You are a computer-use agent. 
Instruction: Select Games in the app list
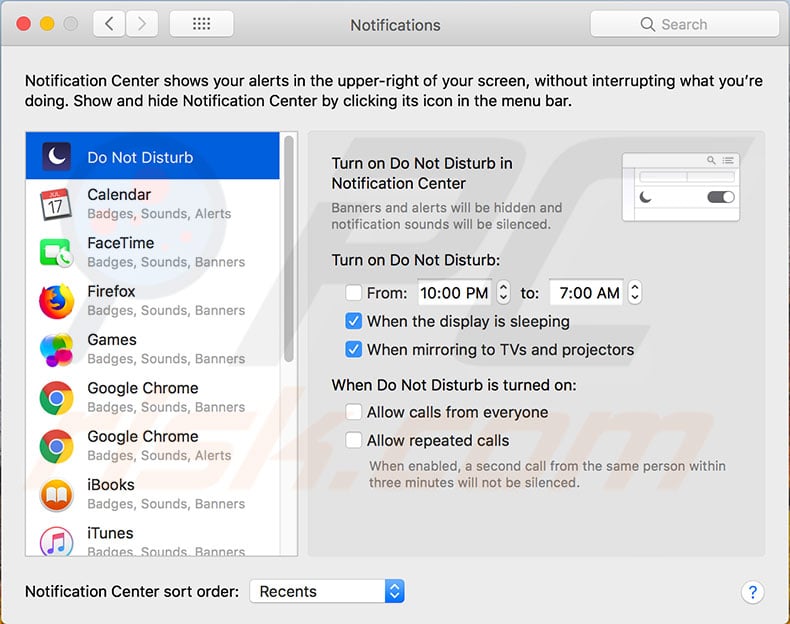click(x=153, y=349)
